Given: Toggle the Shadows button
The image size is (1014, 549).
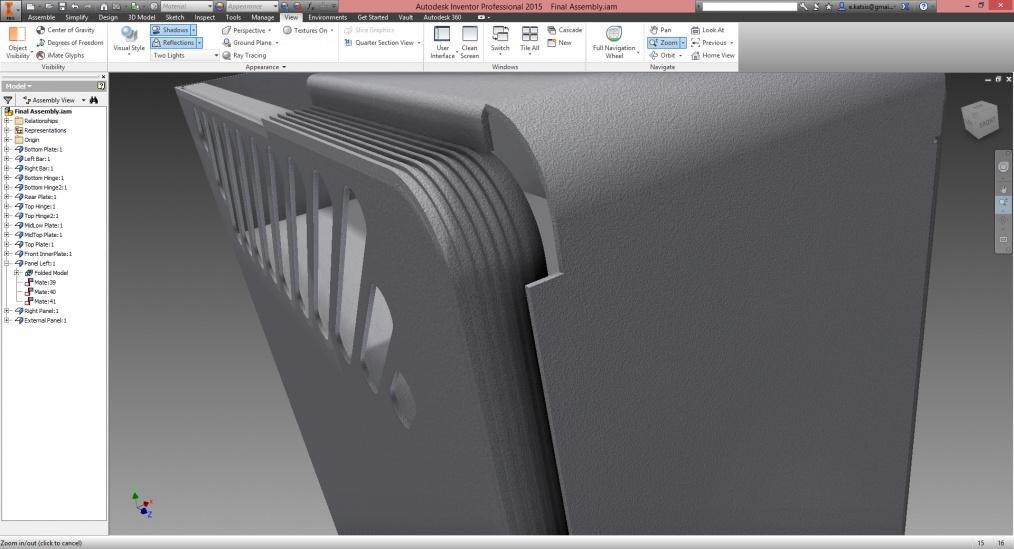Looking at the screenshot, I should pyautogui.click(x=170, y=30).
